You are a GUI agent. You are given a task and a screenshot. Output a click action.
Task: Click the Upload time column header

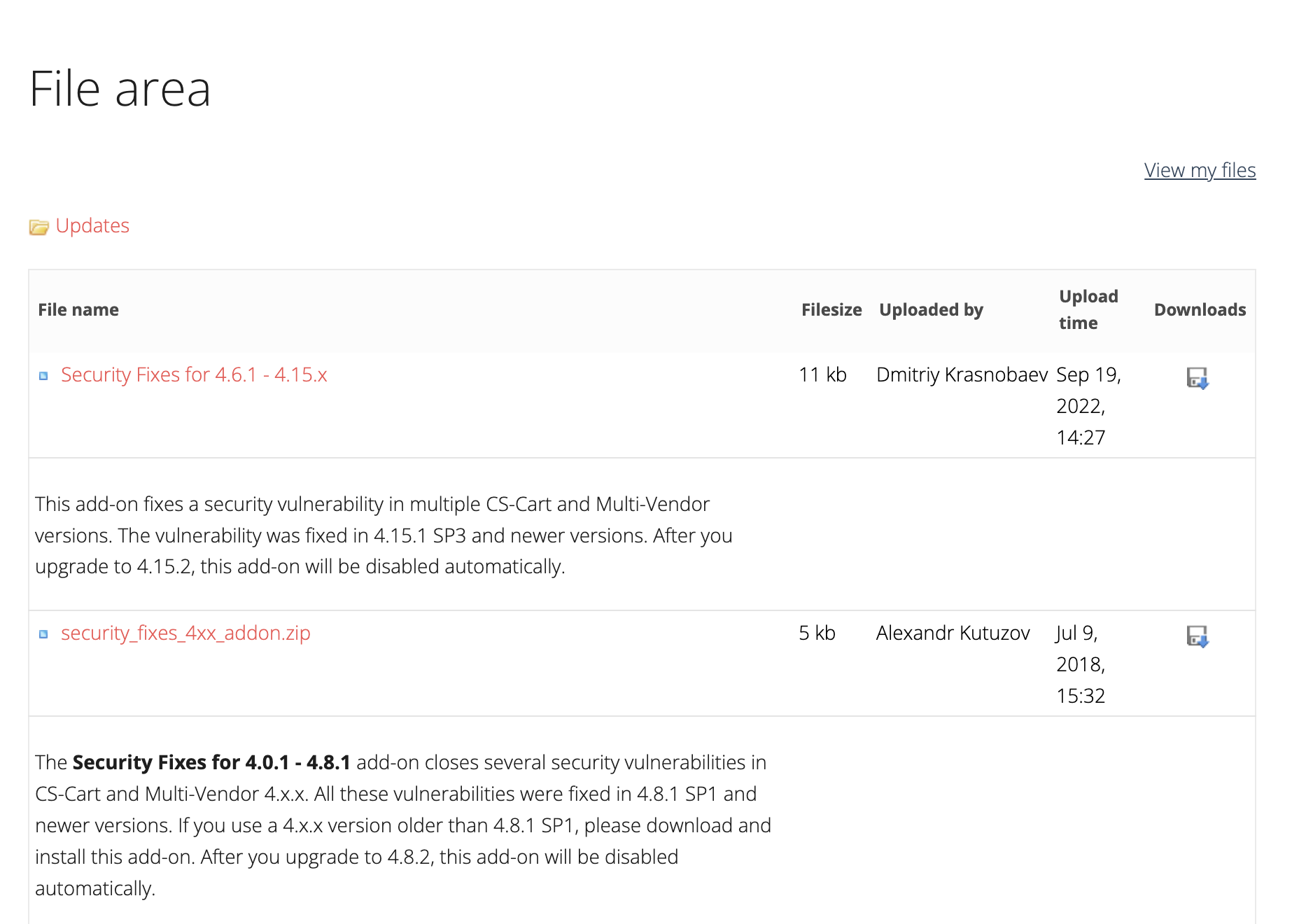point(1088,309)
